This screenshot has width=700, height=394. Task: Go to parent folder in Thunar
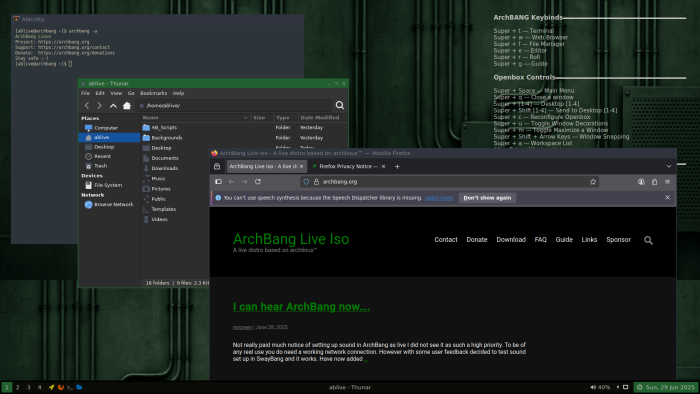[x=113, y=106]
